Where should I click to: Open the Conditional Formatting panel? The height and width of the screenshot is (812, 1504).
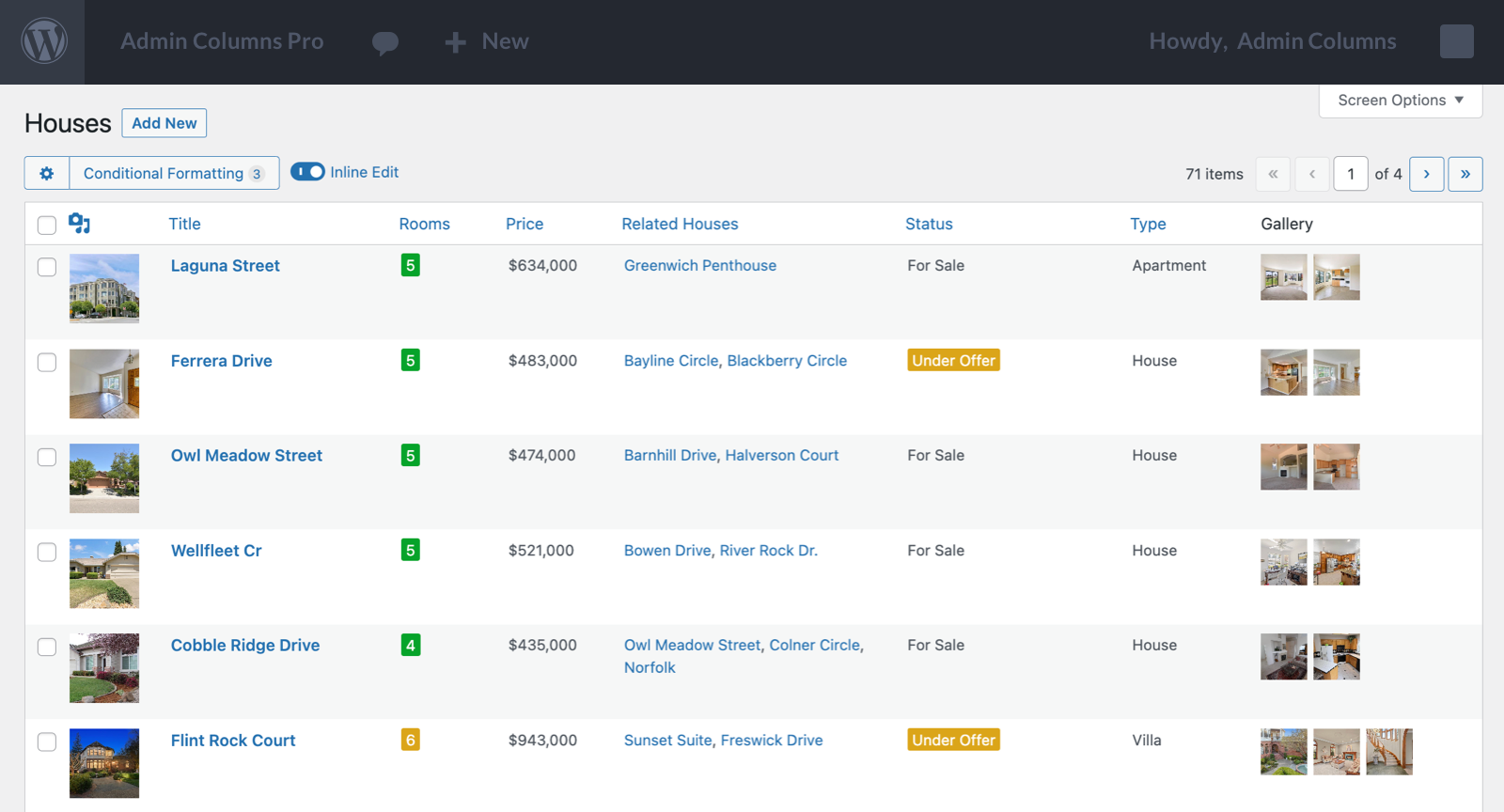click(x=174, y=173)
